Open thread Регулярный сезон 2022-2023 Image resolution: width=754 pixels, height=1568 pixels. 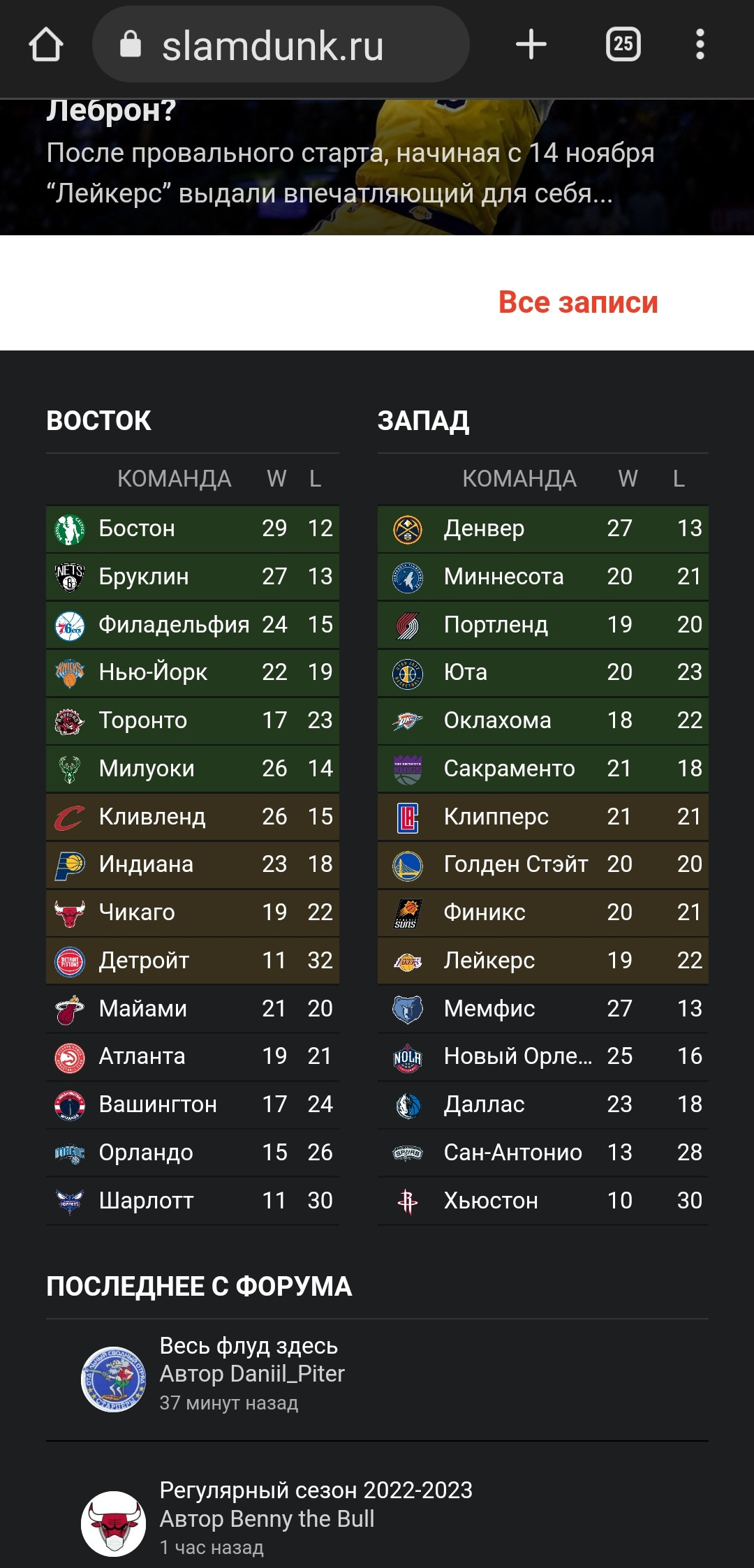pyautogui.click(x=316, y=1490)
